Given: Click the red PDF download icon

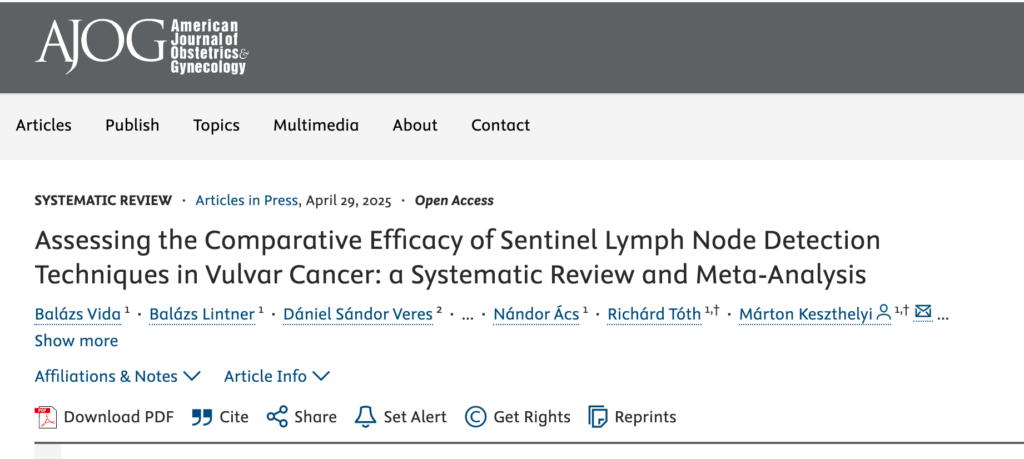Looking at the screenshot, I should (45, 417).
